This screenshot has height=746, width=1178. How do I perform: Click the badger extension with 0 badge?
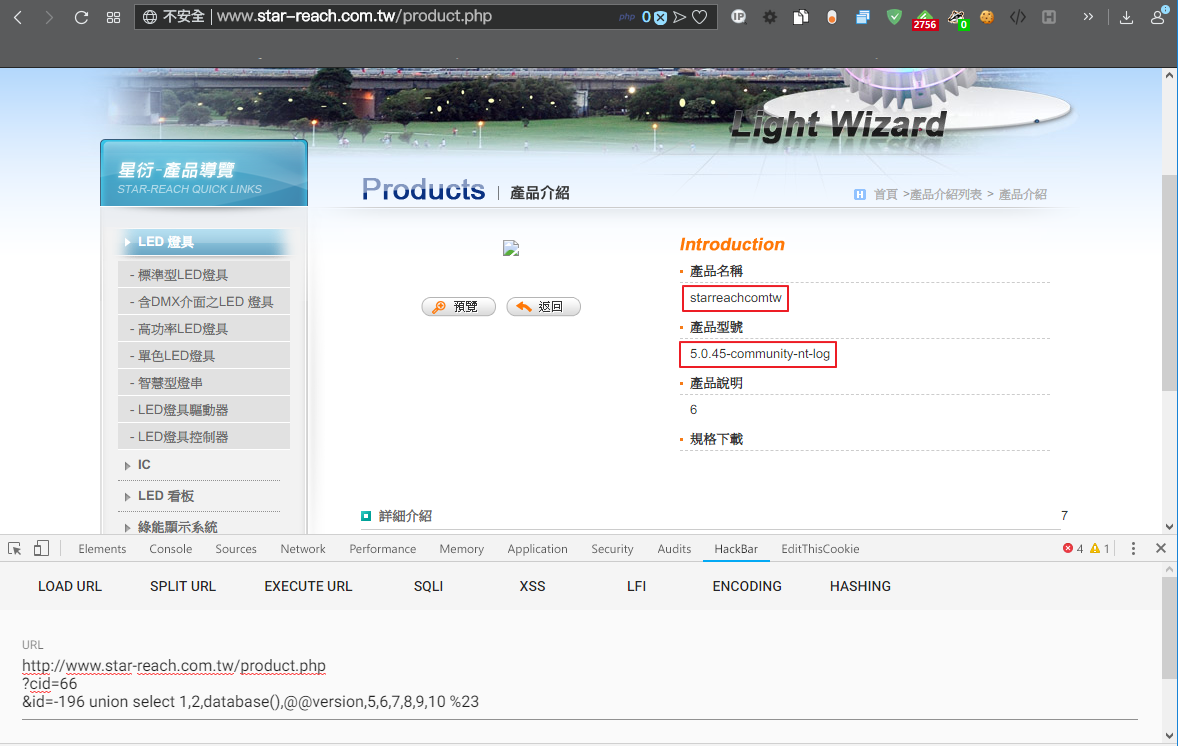[x=957, y=19]
